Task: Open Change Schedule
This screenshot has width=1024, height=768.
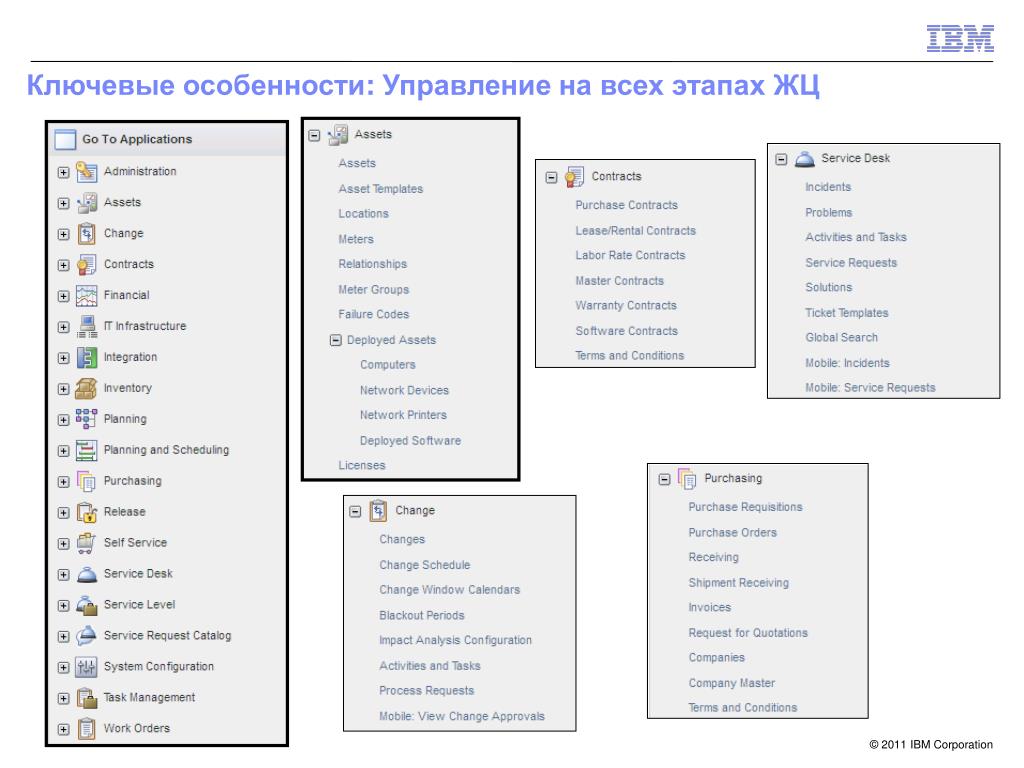Action: tap(424, 565)
